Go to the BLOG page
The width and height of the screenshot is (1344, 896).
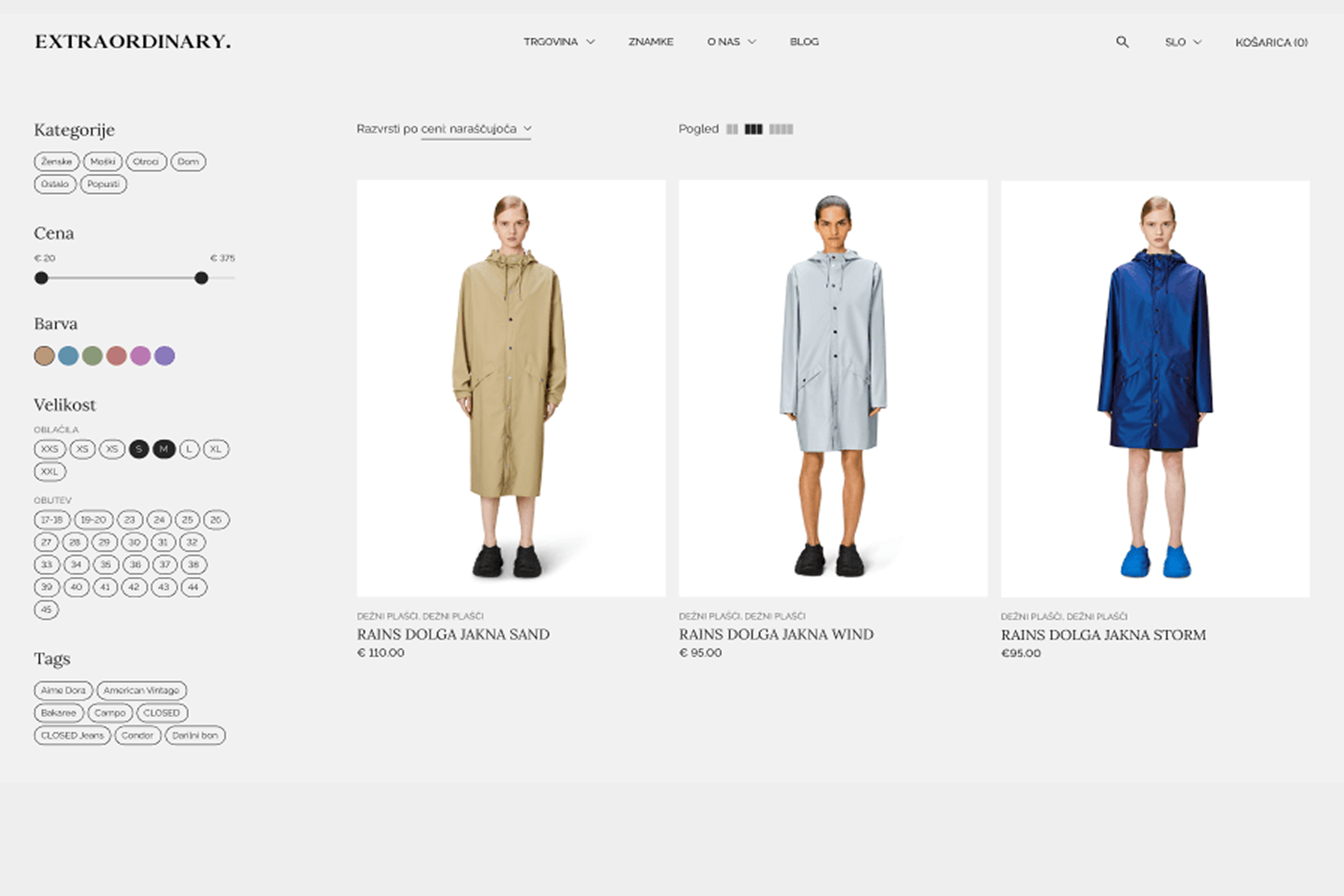[x=804, y=41]
